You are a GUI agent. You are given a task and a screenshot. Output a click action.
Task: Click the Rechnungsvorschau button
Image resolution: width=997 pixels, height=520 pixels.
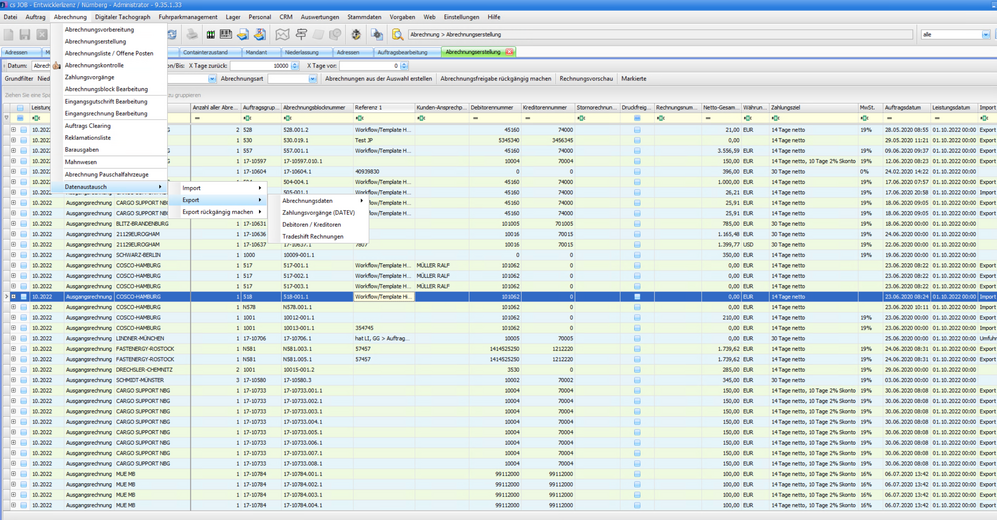click(586, 79)
